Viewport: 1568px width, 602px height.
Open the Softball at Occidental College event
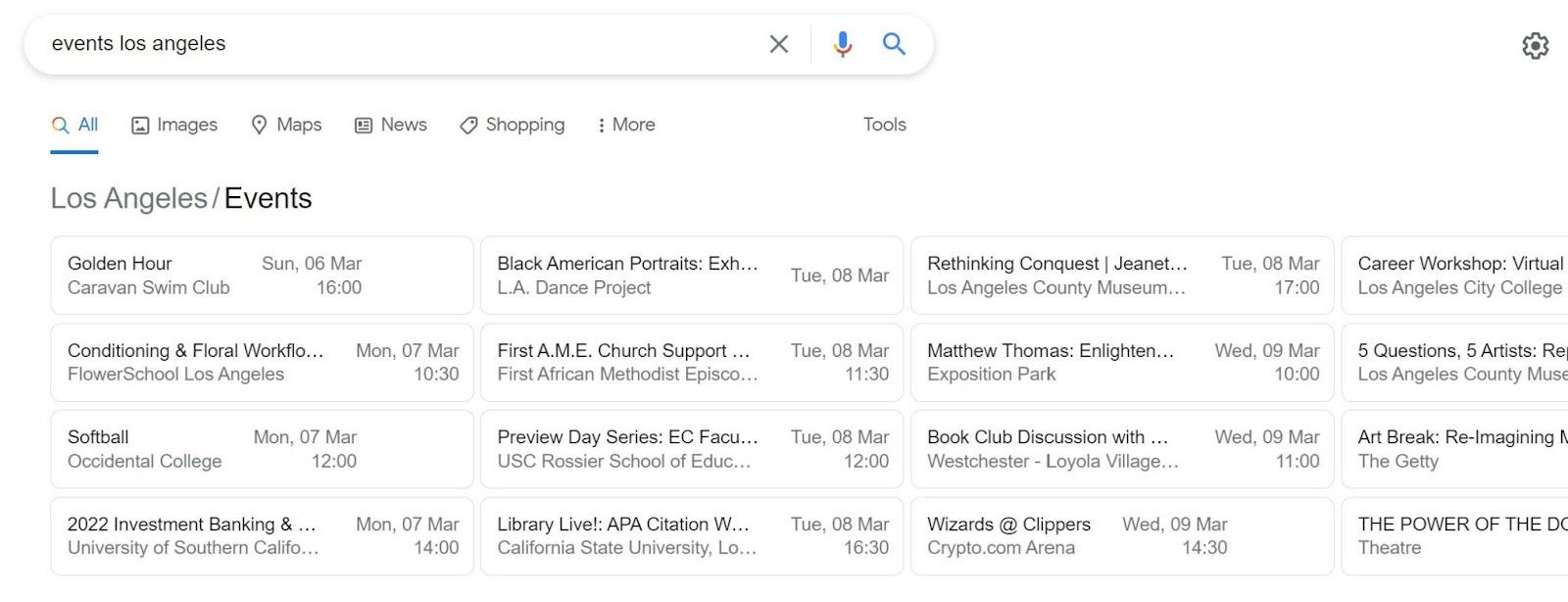(x=261, y=449)
